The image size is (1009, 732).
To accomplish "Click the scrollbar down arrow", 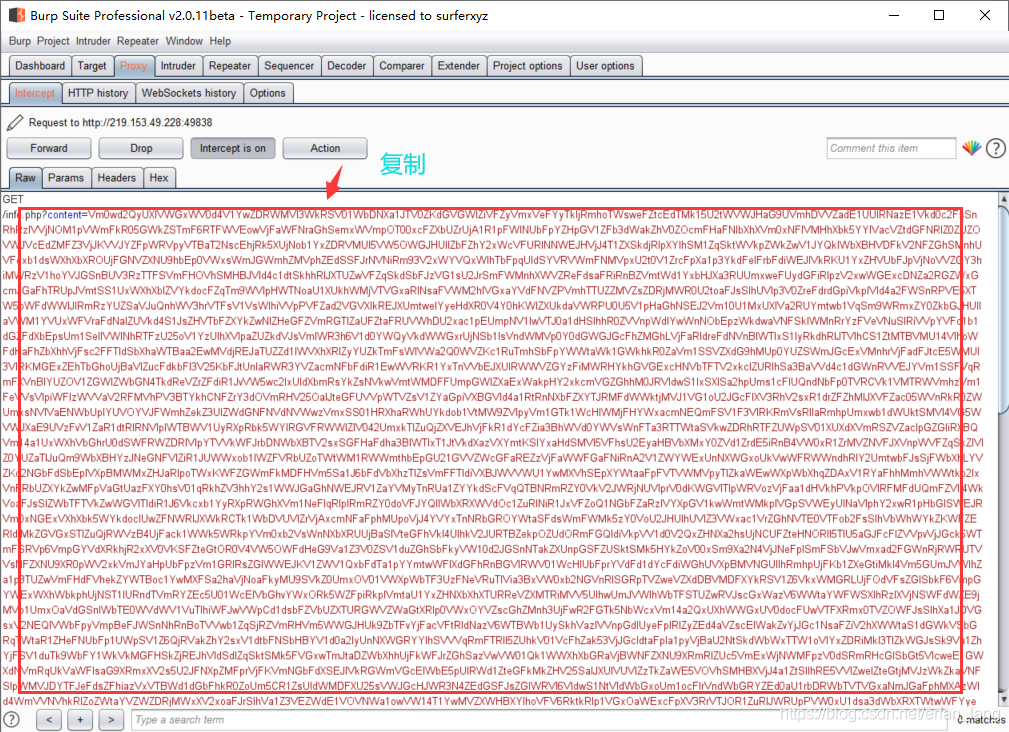I will coord(1003,699).
